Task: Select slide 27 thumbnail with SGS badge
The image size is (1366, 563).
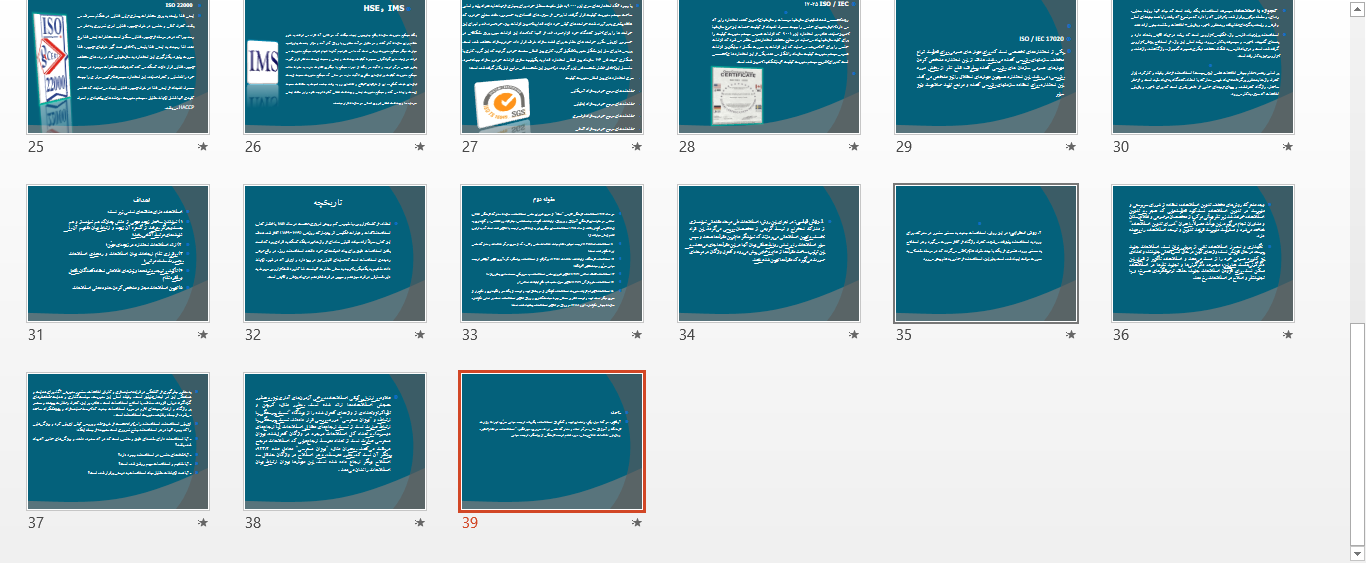Action: pos(552,66)
